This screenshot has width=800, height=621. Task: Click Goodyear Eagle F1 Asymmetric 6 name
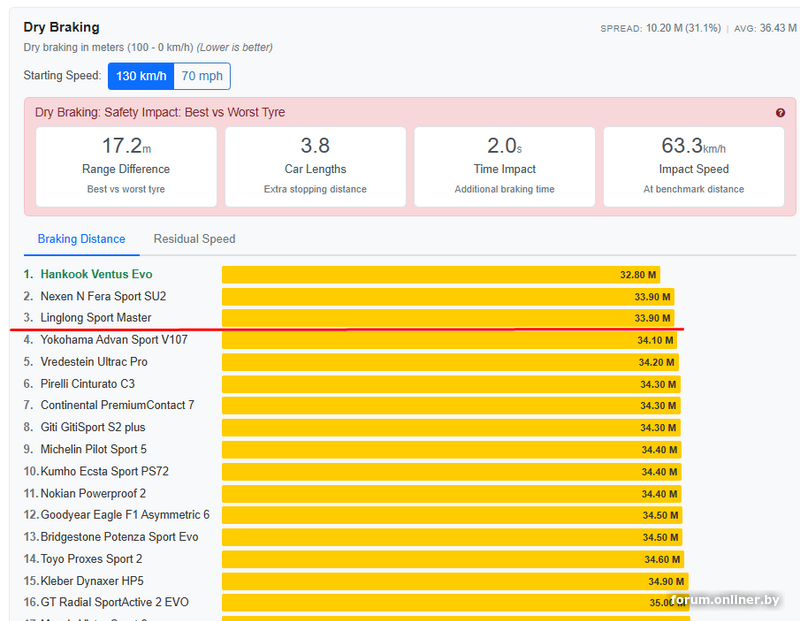coord(125,515)
